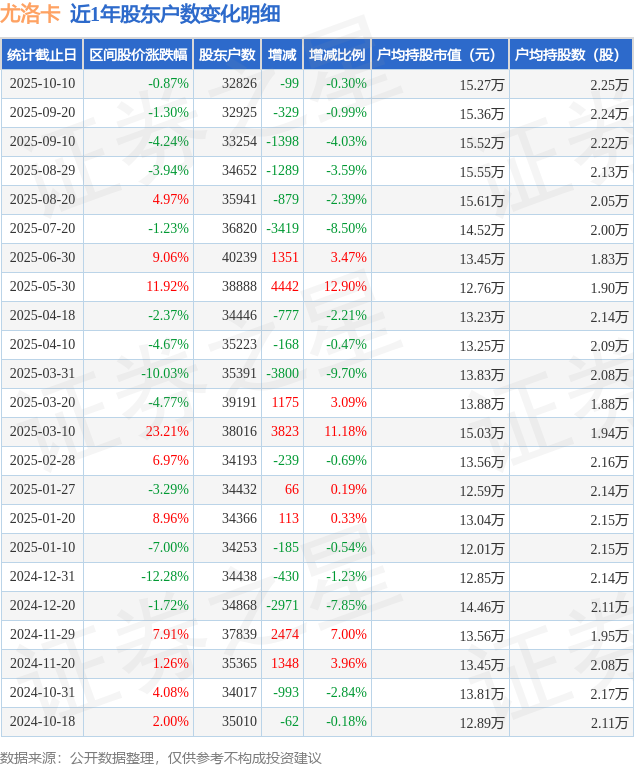Viewport: 634px width, 767px height.
Task: Select the 增减 column header
Action: [282, 55]
